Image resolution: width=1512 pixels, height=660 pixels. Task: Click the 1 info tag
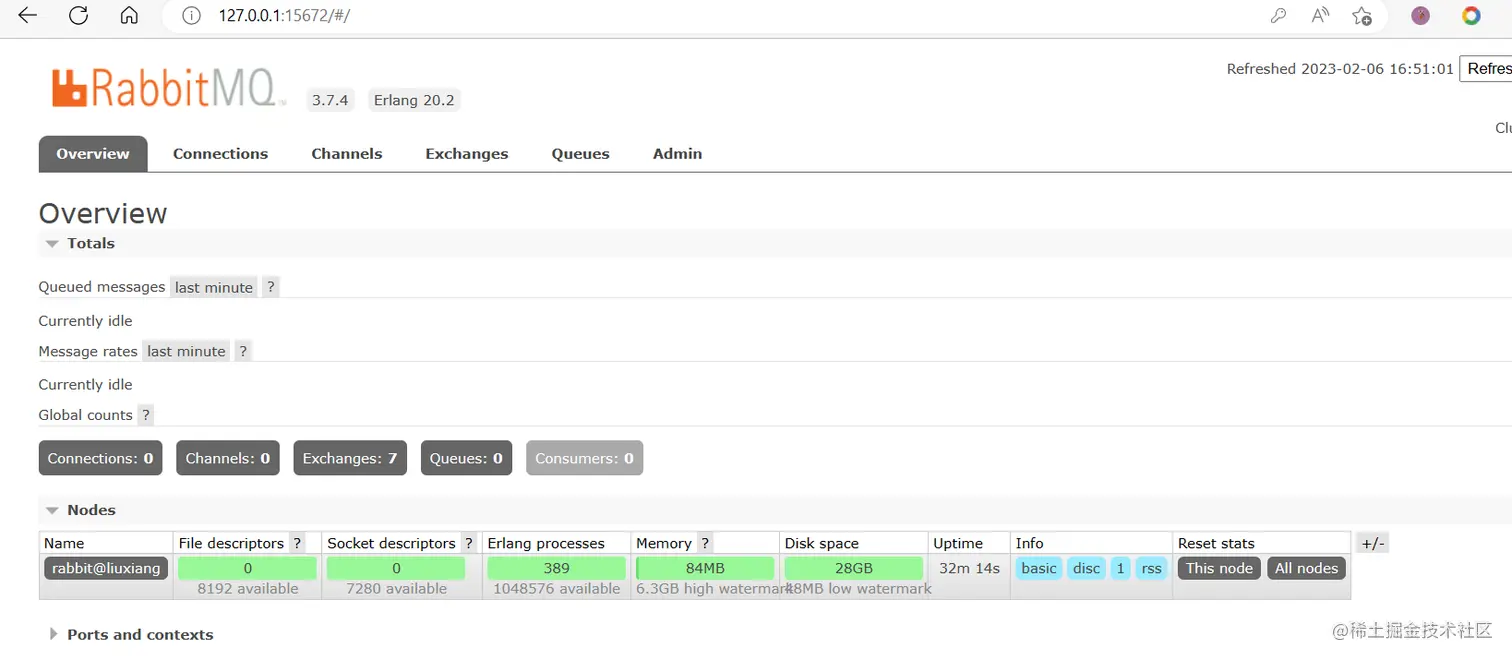(1120, 568)
